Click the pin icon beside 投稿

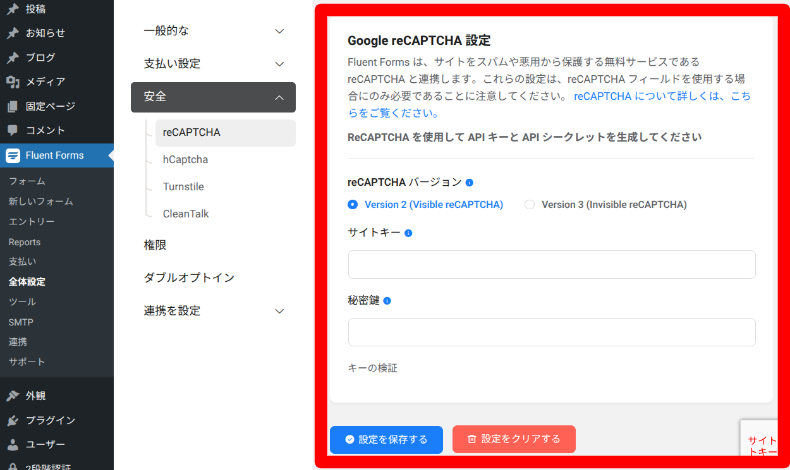point(13,9)
